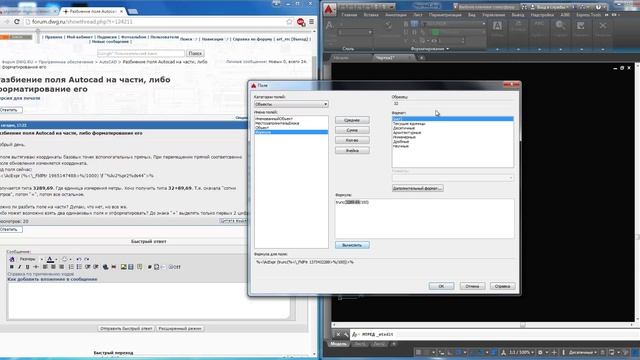
Task: Open the Главная ribbon tab
Action: coord(349,15)
